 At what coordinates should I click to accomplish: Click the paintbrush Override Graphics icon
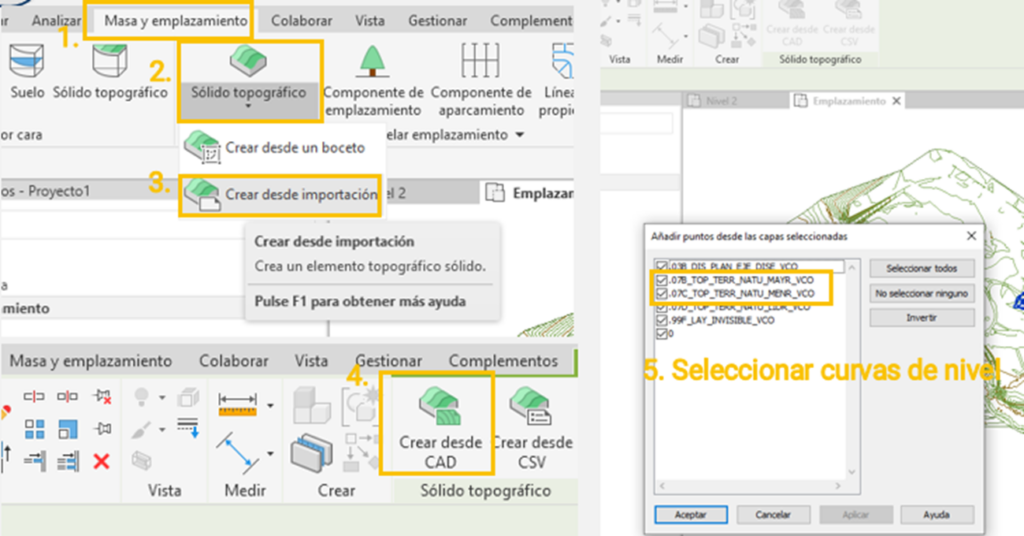[142, 430]
